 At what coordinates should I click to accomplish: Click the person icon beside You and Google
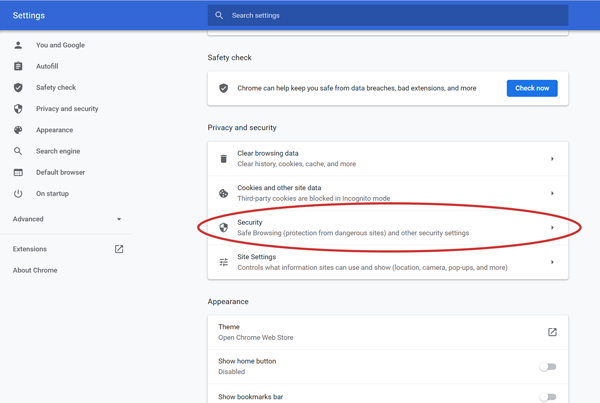click(x=18, y=45)
